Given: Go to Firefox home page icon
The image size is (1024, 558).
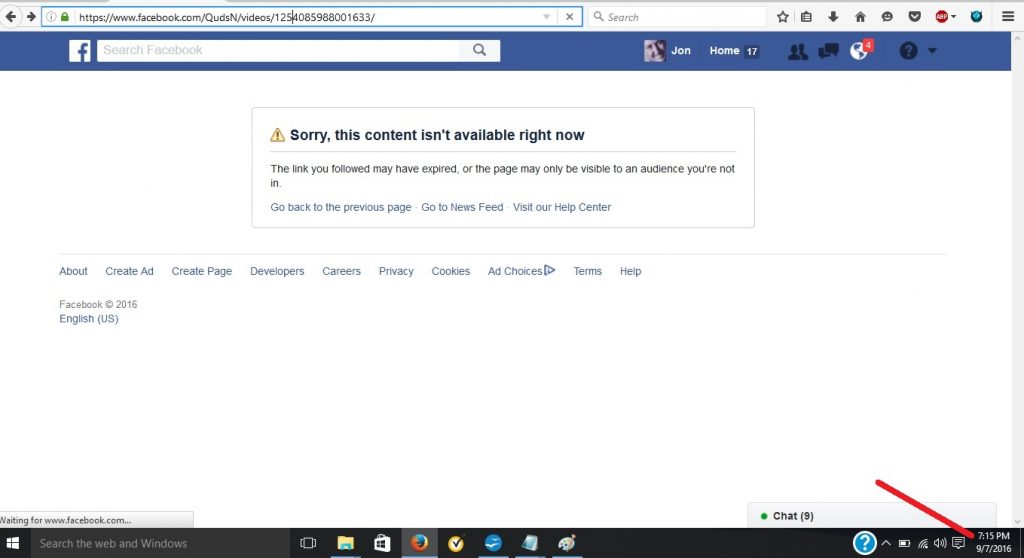Looking at the screenshot, I should point(860,17).
